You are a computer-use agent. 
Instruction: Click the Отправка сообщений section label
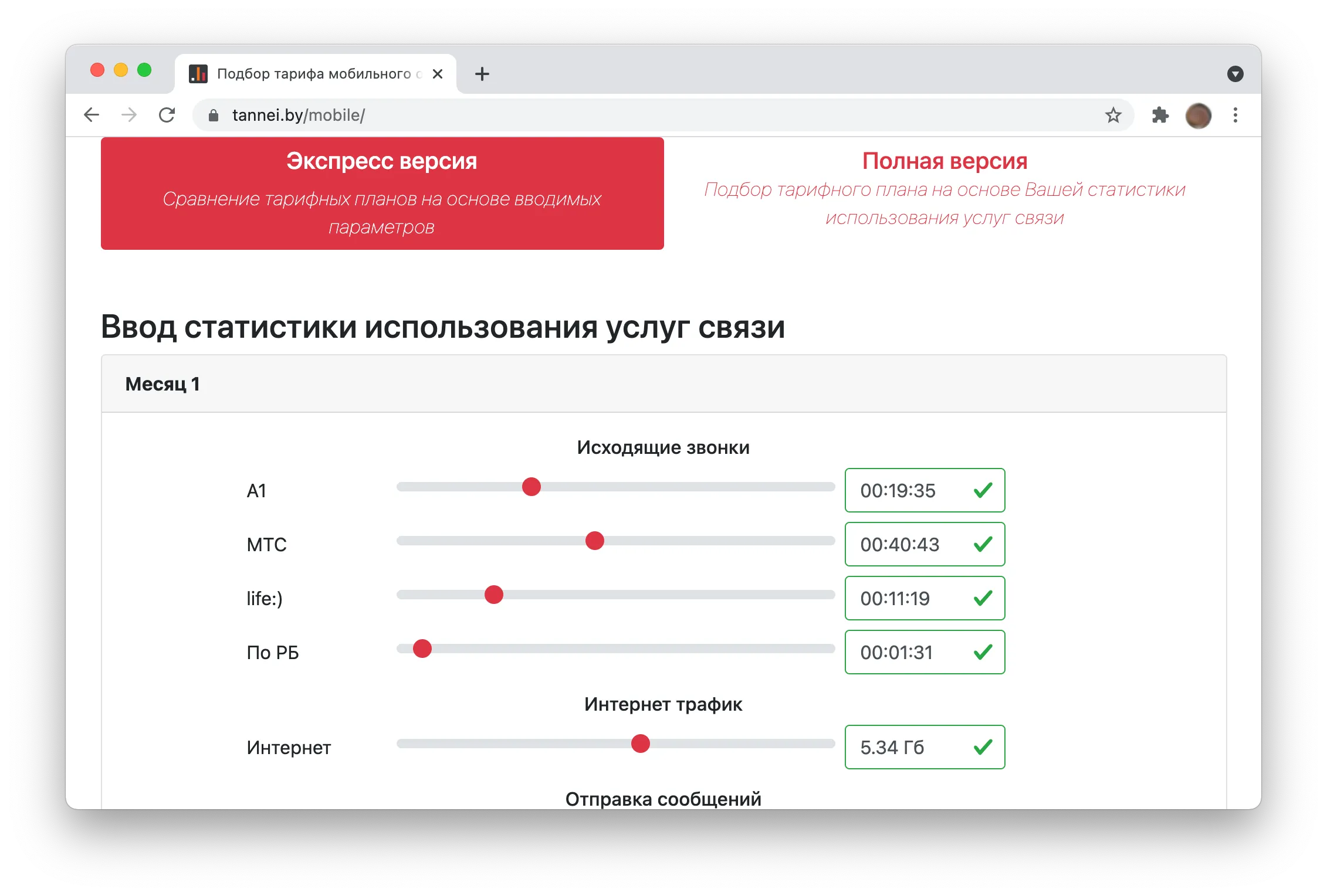point(663,799)
